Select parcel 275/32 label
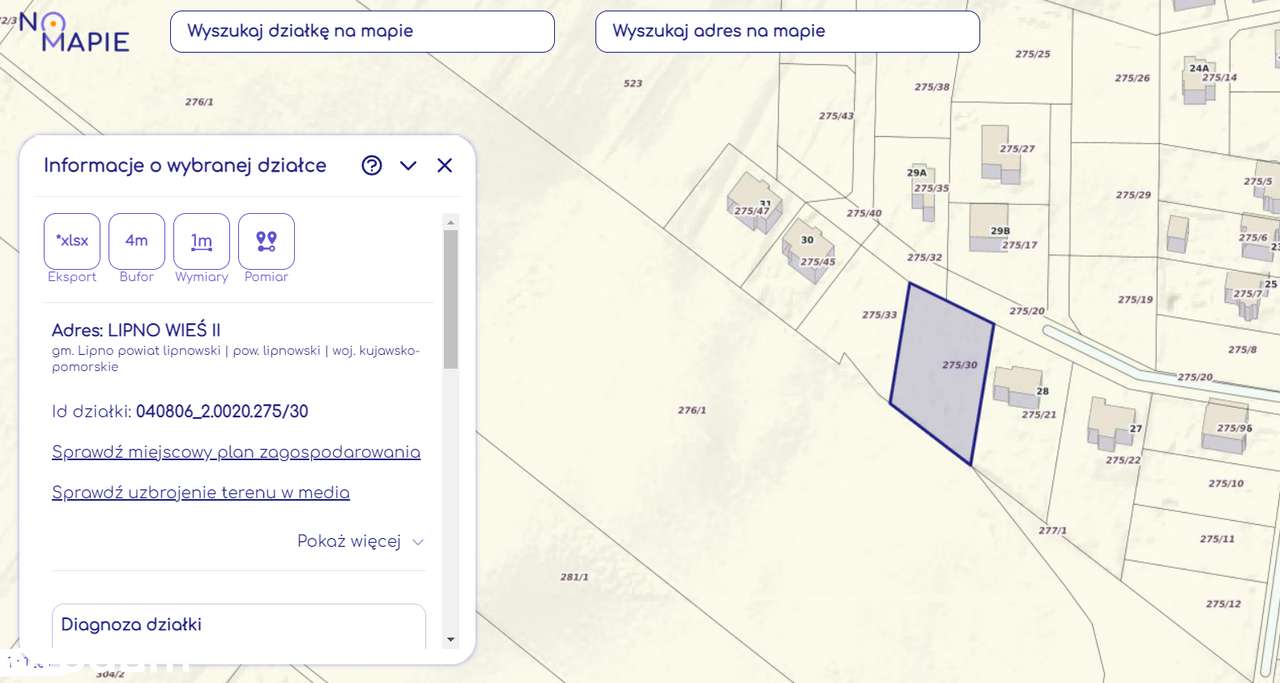Screen dimensions: 1280x683 pos(925,257)
